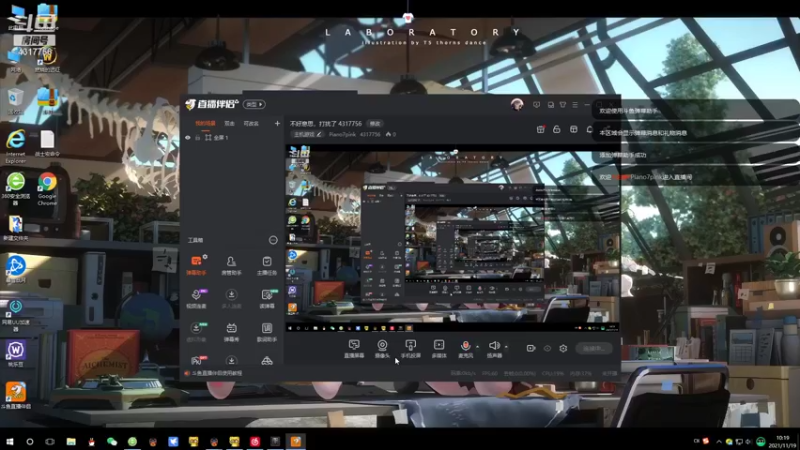Add 直播屏幕 screen capture source
800x450 pixels.
354,349
